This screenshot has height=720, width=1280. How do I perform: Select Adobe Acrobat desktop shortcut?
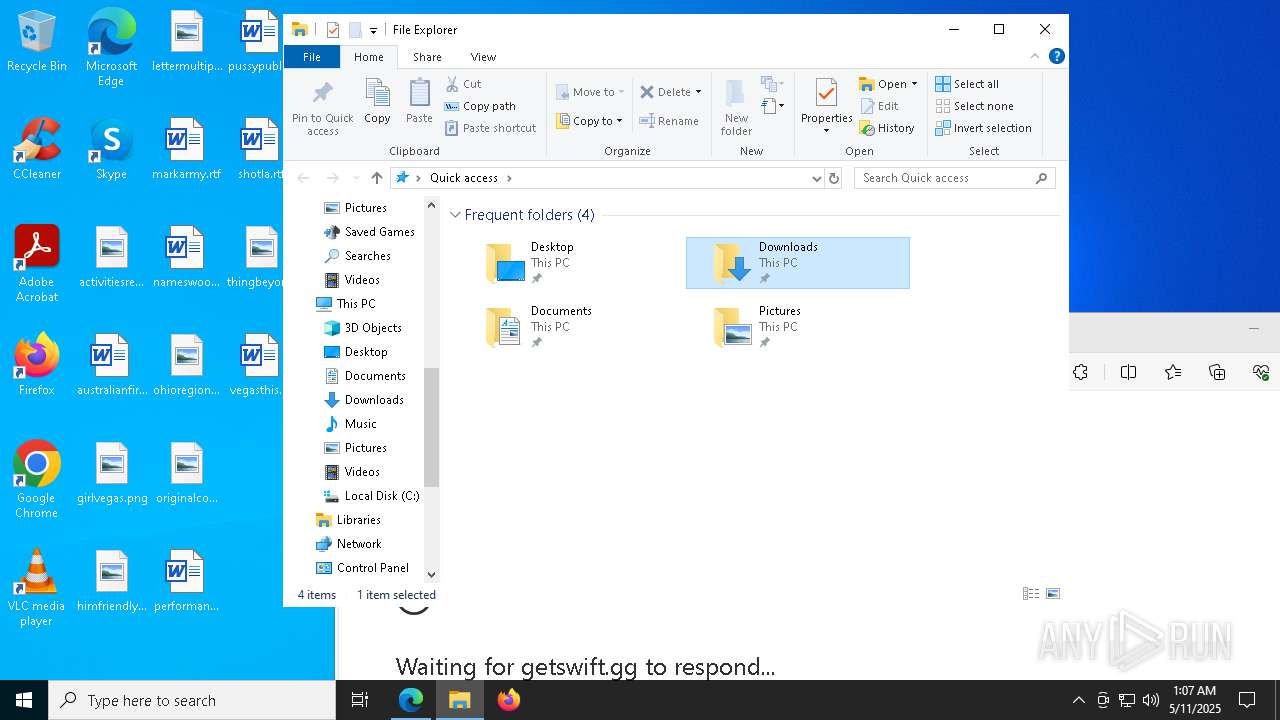(x=37, y=264)
